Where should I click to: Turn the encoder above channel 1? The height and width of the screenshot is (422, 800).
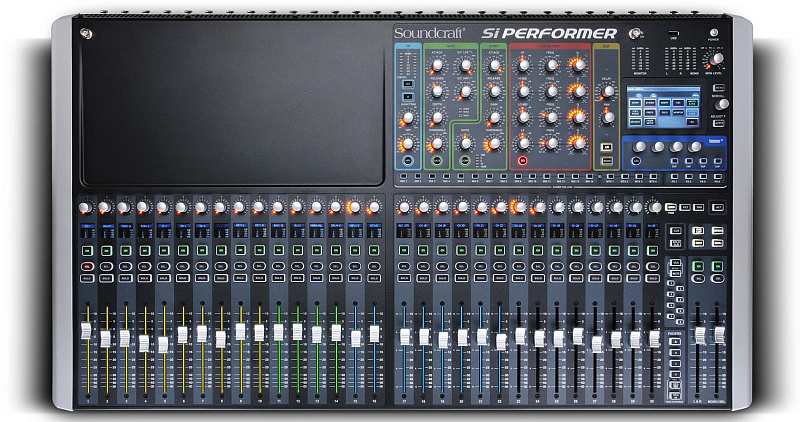86,207
